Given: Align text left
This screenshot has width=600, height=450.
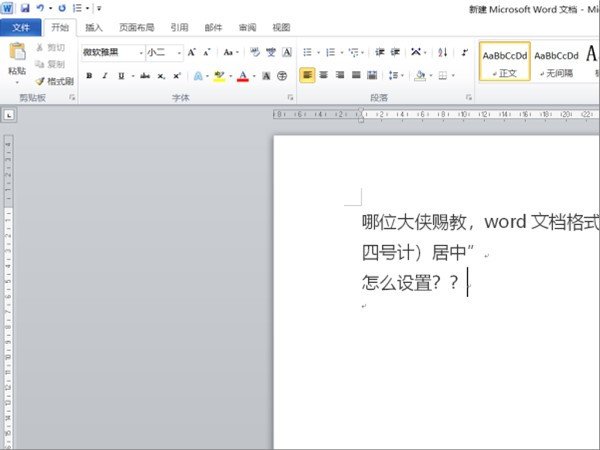Looking at the screenshot, I should [307, 75].
